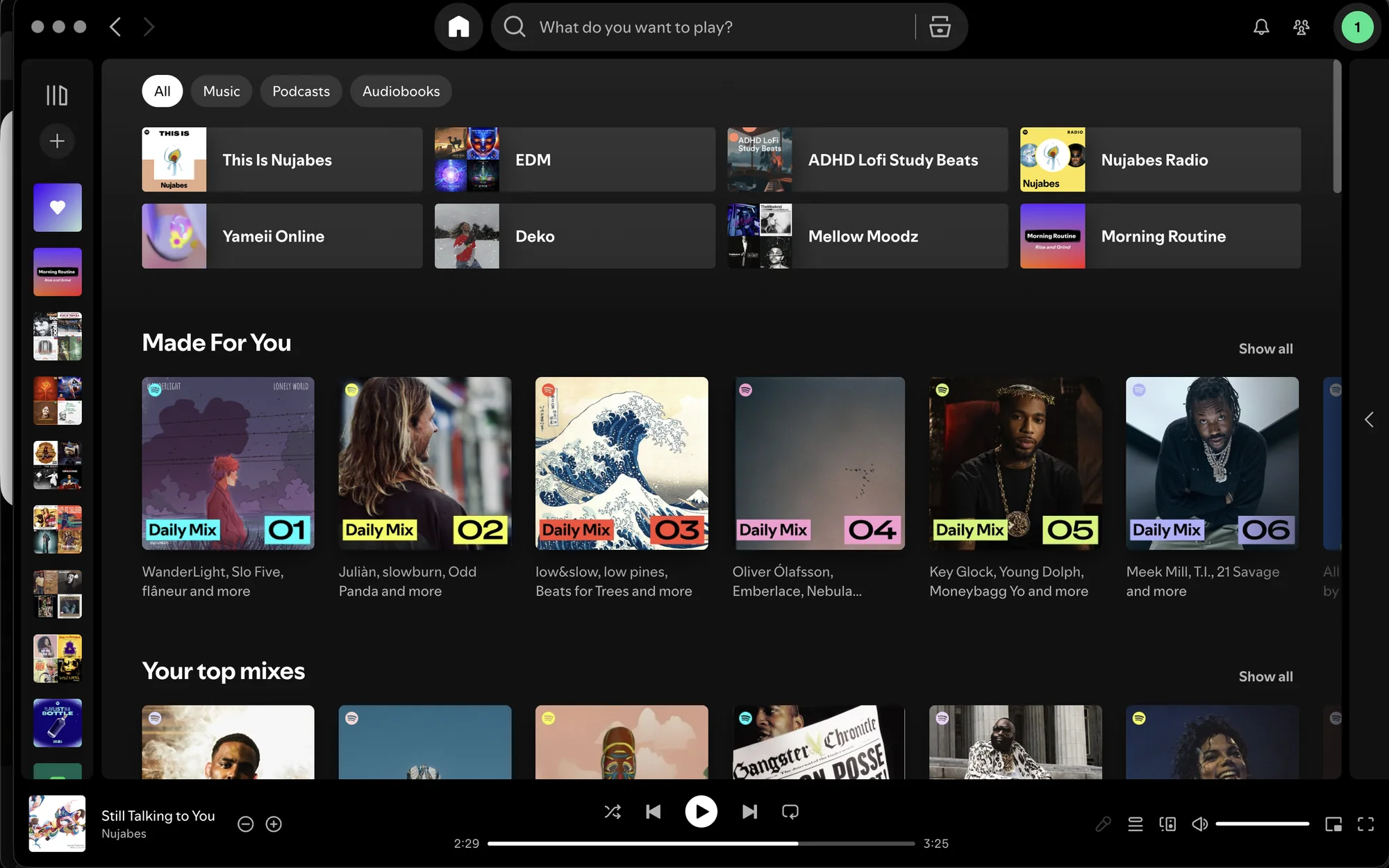
Task: Create new playlist with plus icon
Action: (57, 141)
